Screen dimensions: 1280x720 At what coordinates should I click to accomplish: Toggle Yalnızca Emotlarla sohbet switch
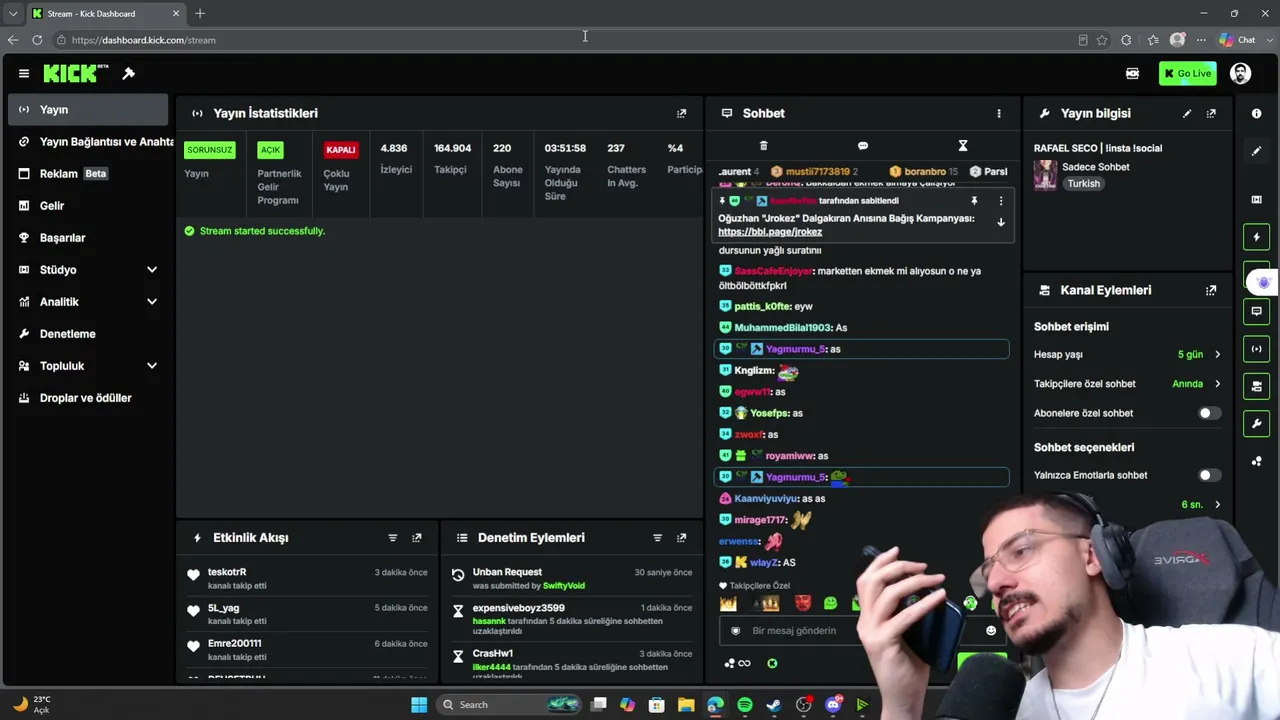(x=1209, y=475)
